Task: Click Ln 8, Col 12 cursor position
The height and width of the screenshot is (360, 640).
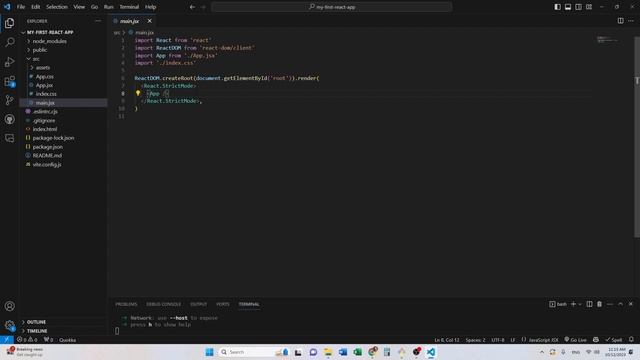Action: point(447,340)
